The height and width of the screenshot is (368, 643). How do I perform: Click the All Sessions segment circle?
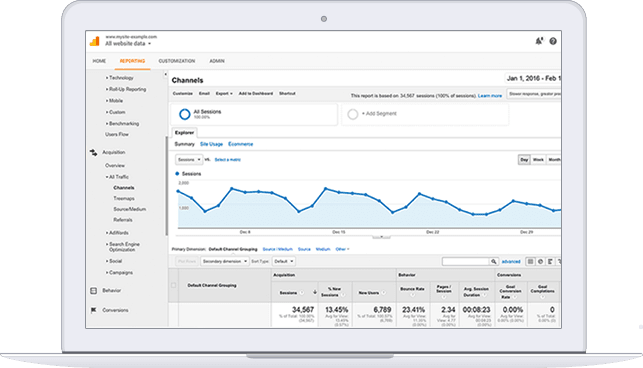click(185, 114)
